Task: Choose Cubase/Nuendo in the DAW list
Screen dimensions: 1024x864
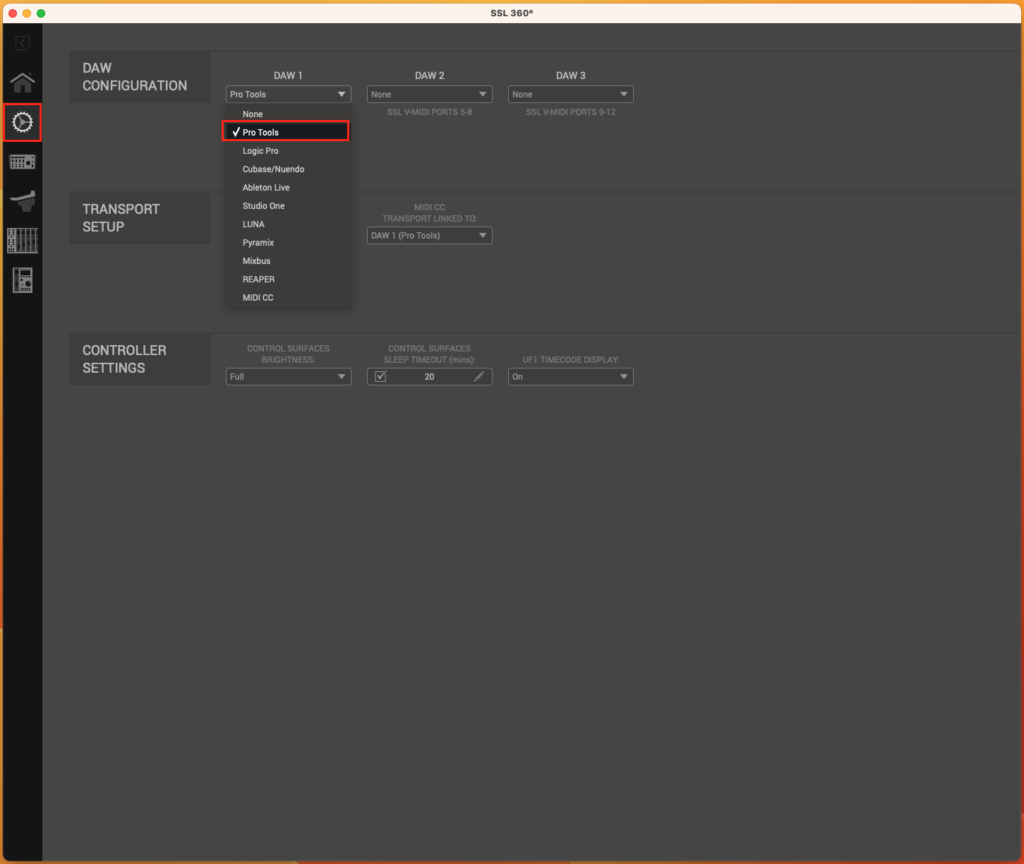Action: [x=288, y=168]
